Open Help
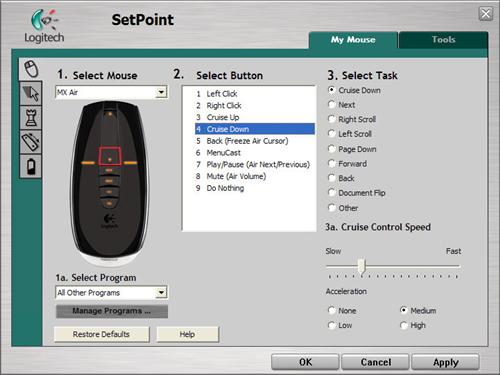500x375 pixels. click(187, 334)
